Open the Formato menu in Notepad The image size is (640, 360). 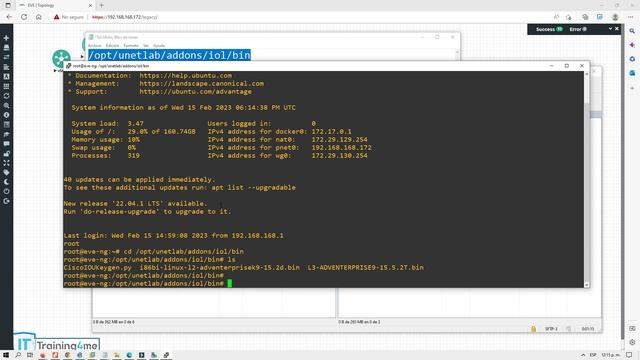pos(131,46)
